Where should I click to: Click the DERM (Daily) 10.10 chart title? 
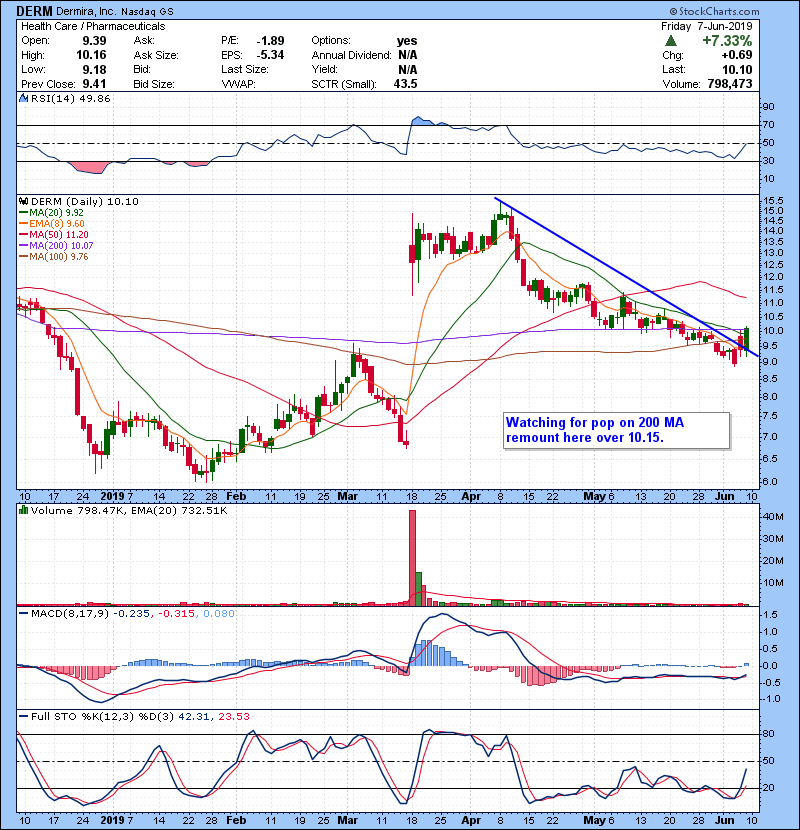85,201
